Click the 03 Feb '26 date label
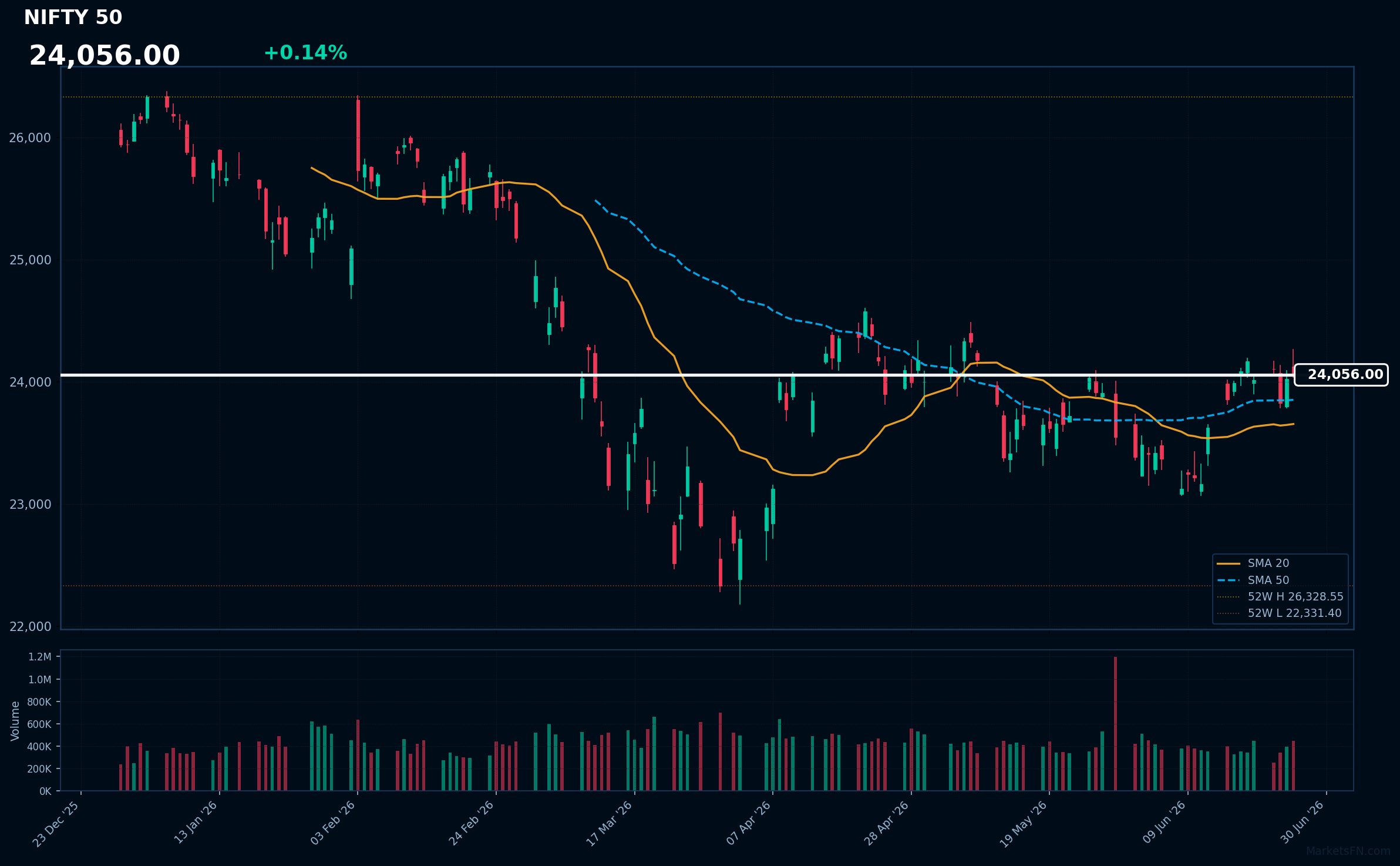Image resolution: width=1400 pixels, height=866 pixels. pos(334,823)
